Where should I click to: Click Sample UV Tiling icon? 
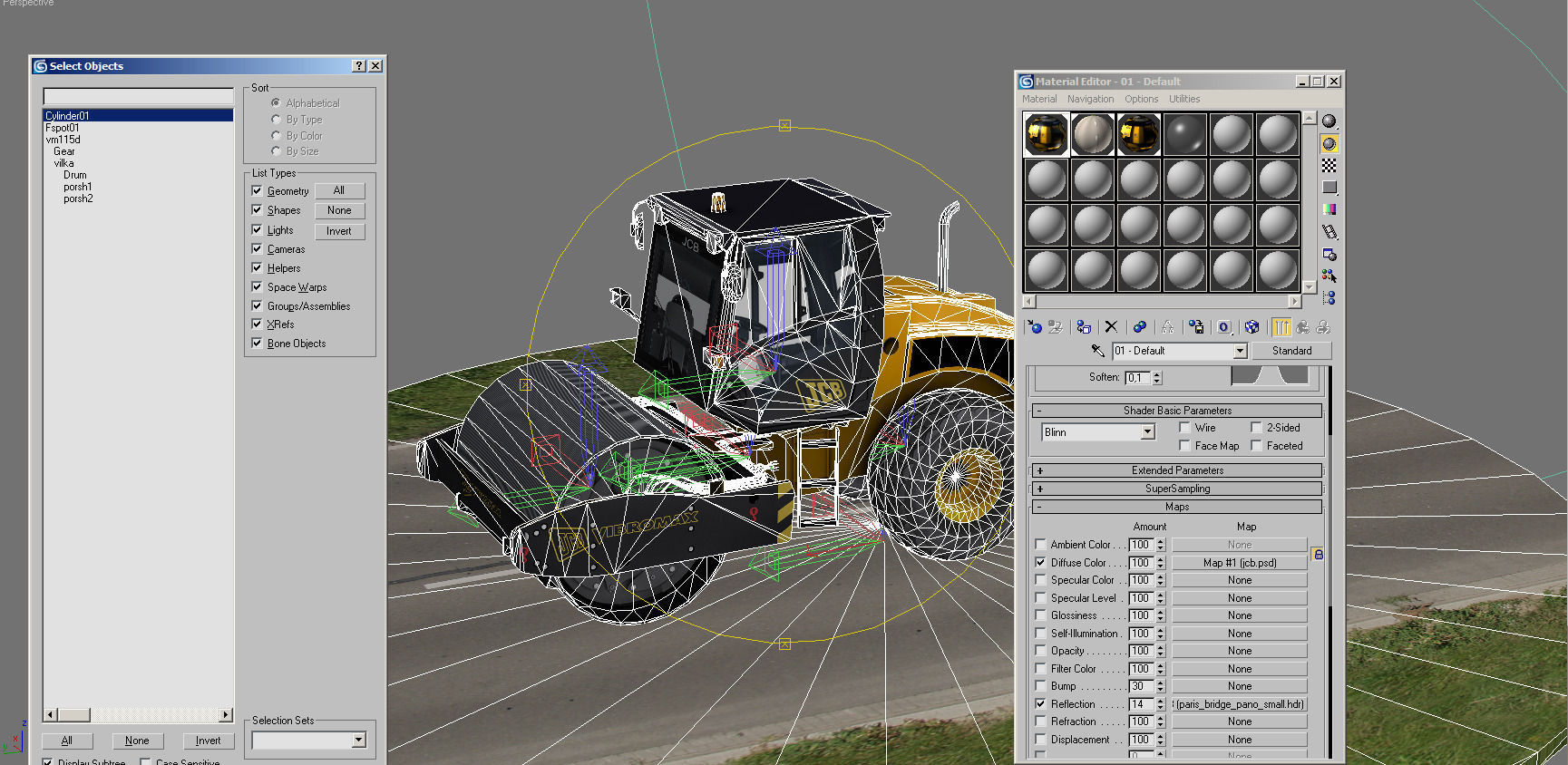(x=1329, y=188)
